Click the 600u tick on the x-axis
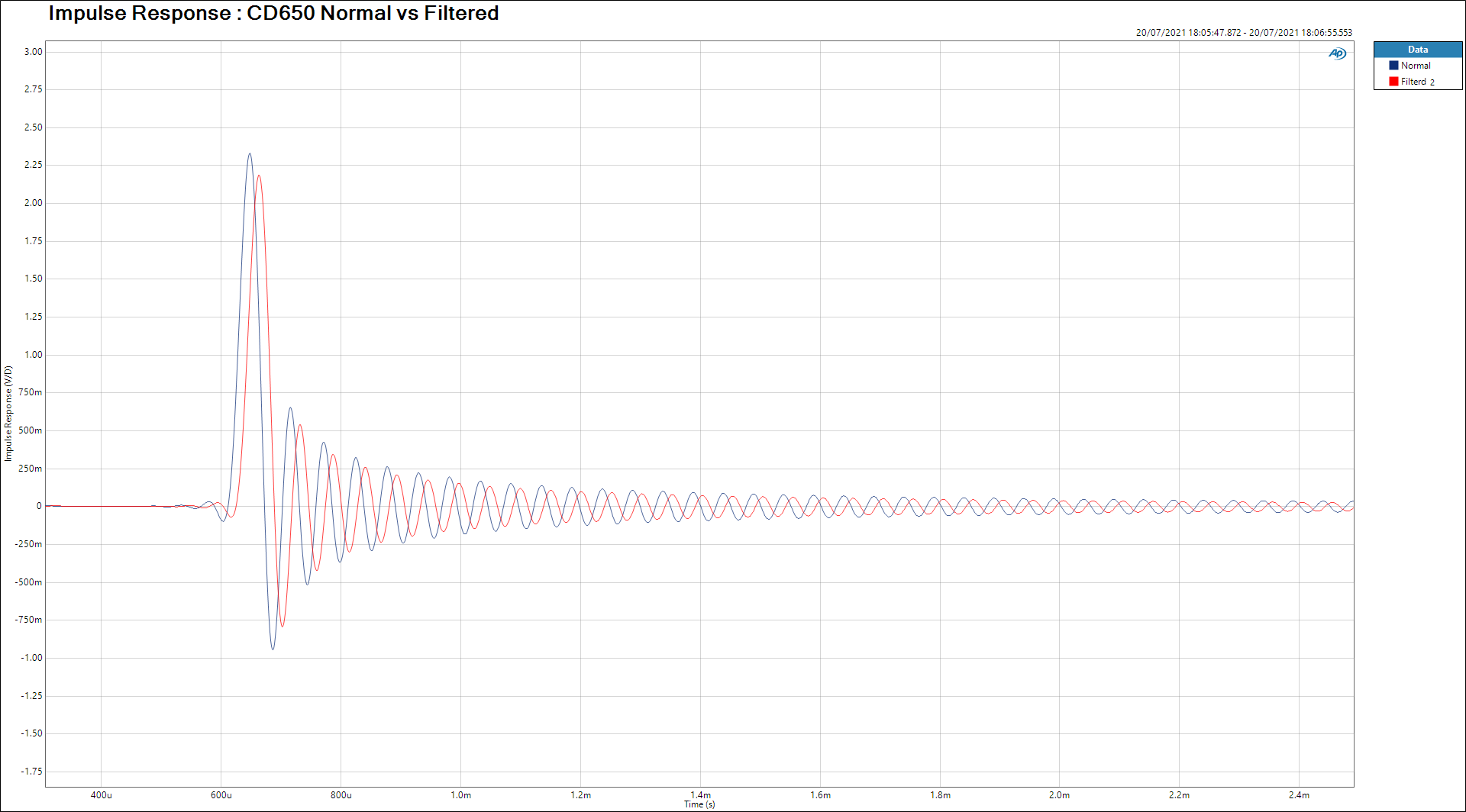The height and width of the screenshot is (812, 1466). [221, 795]
